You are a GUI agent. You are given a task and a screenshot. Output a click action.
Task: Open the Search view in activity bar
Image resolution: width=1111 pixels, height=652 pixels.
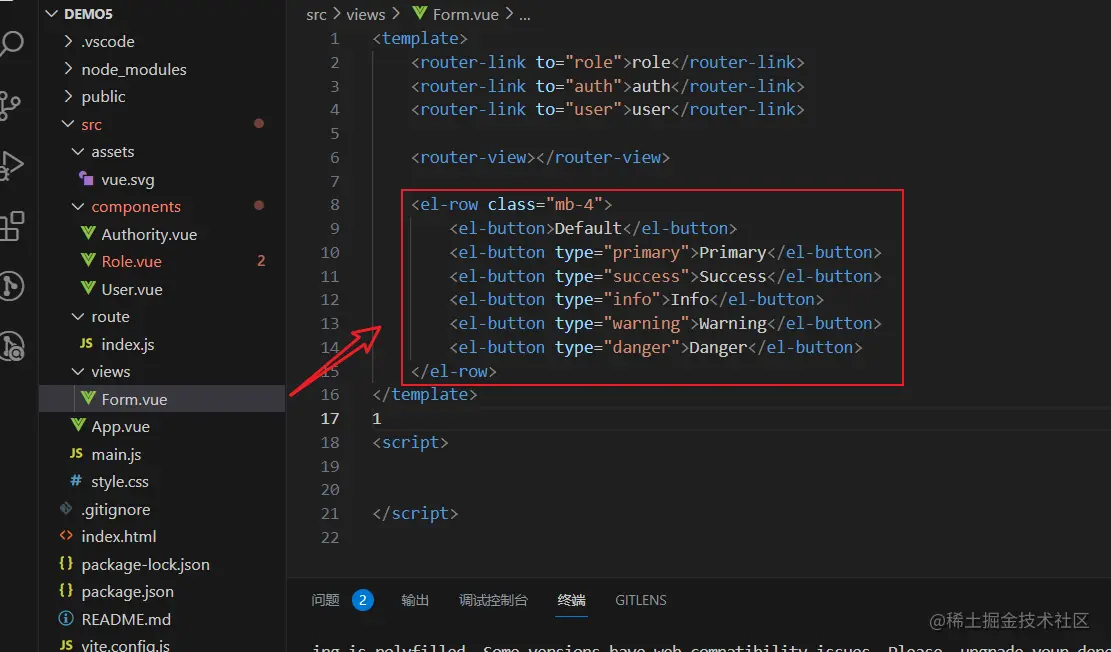pos(10,44)
